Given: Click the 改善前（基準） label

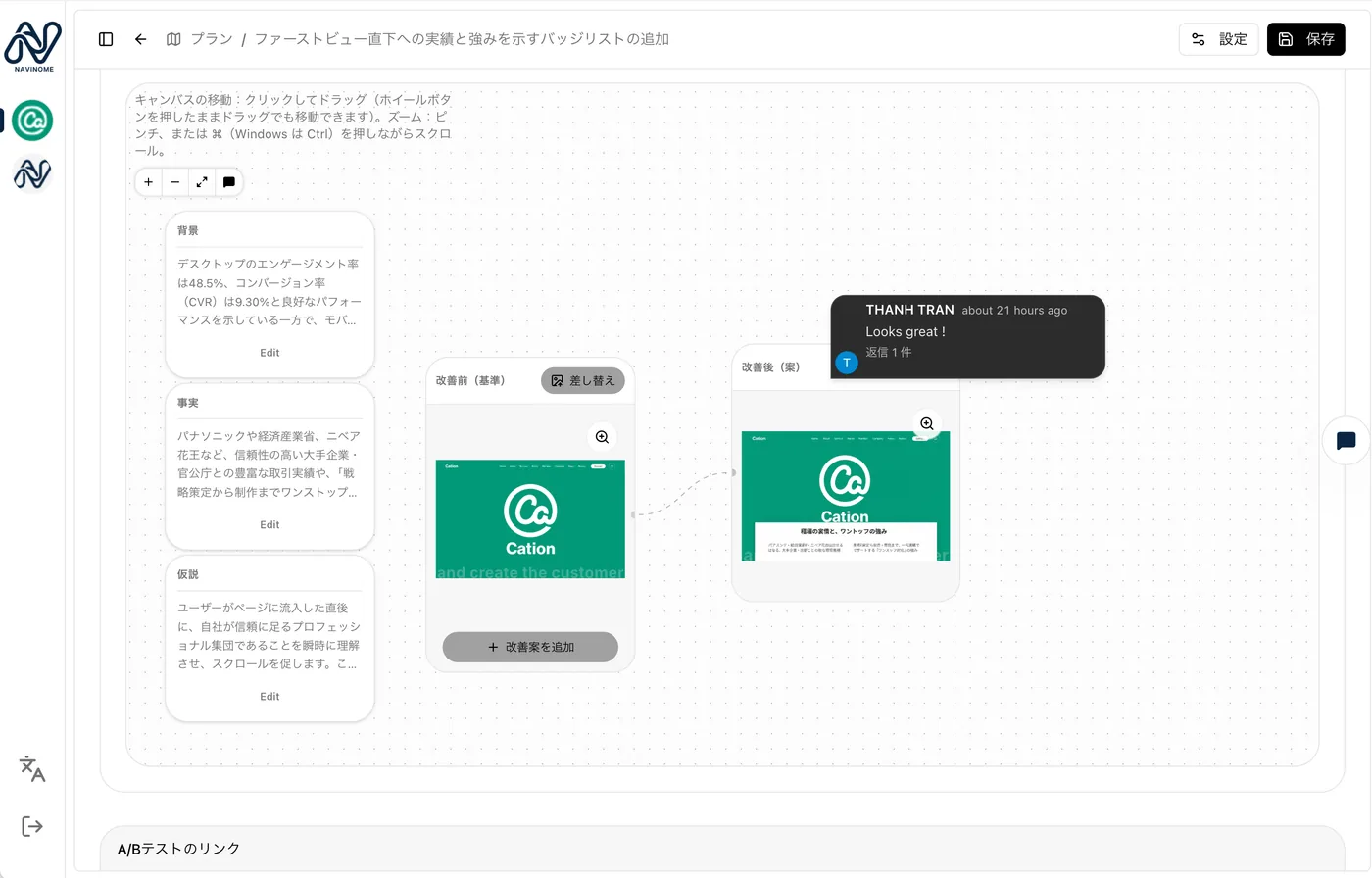Looking at the screenshot, I should 470,380.
